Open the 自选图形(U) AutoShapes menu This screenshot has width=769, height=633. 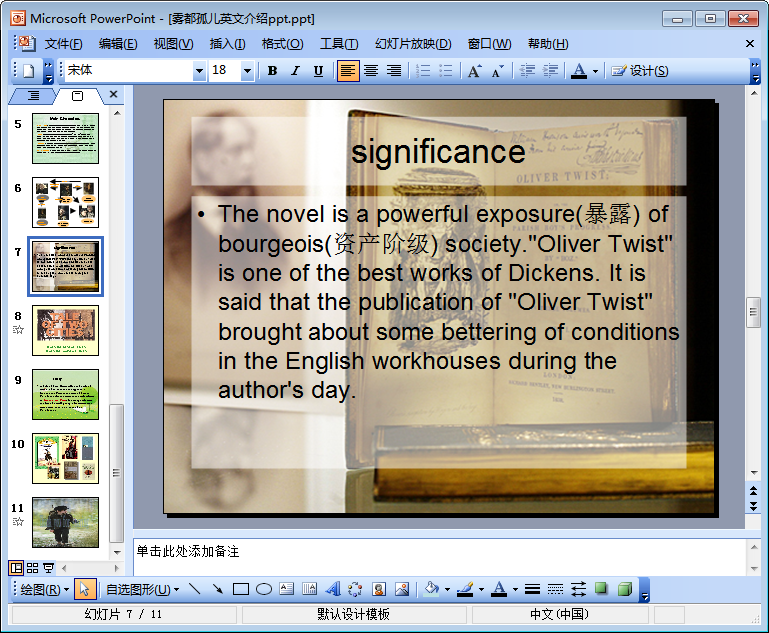point(142,589)
